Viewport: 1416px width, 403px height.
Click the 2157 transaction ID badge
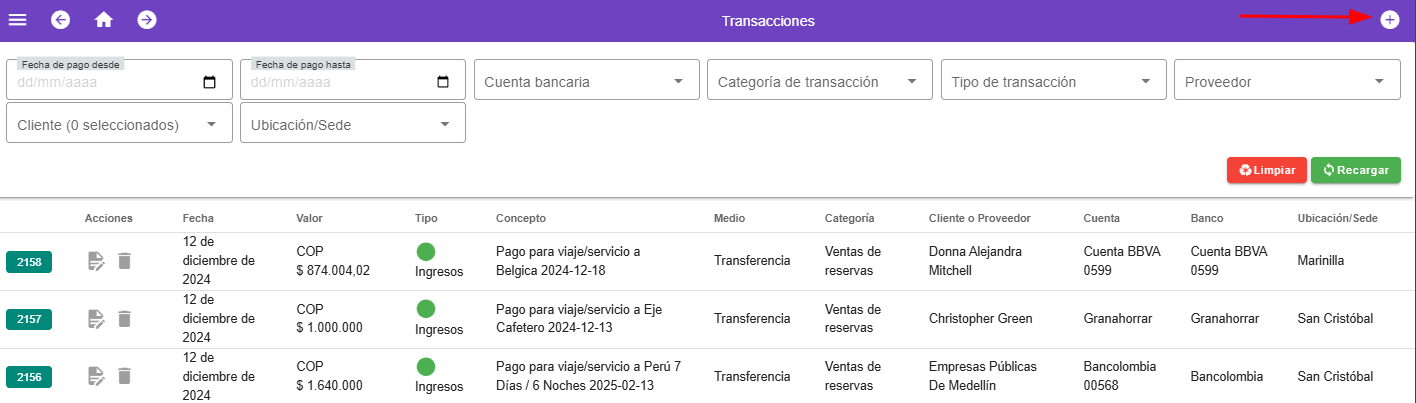[29, 319]
